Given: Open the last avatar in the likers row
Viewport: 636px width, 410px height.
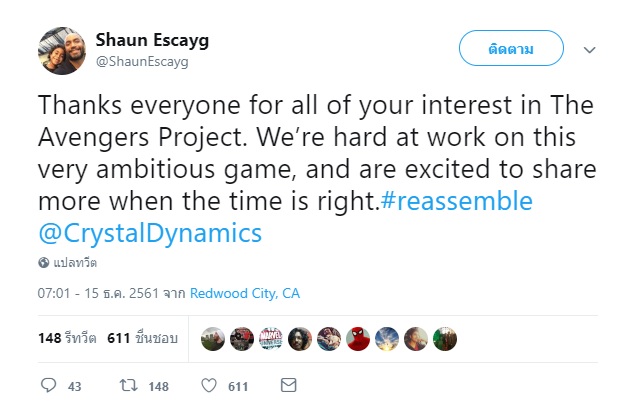Looking at the screenshot, I should pyautogui.click(x=445, y=338).
